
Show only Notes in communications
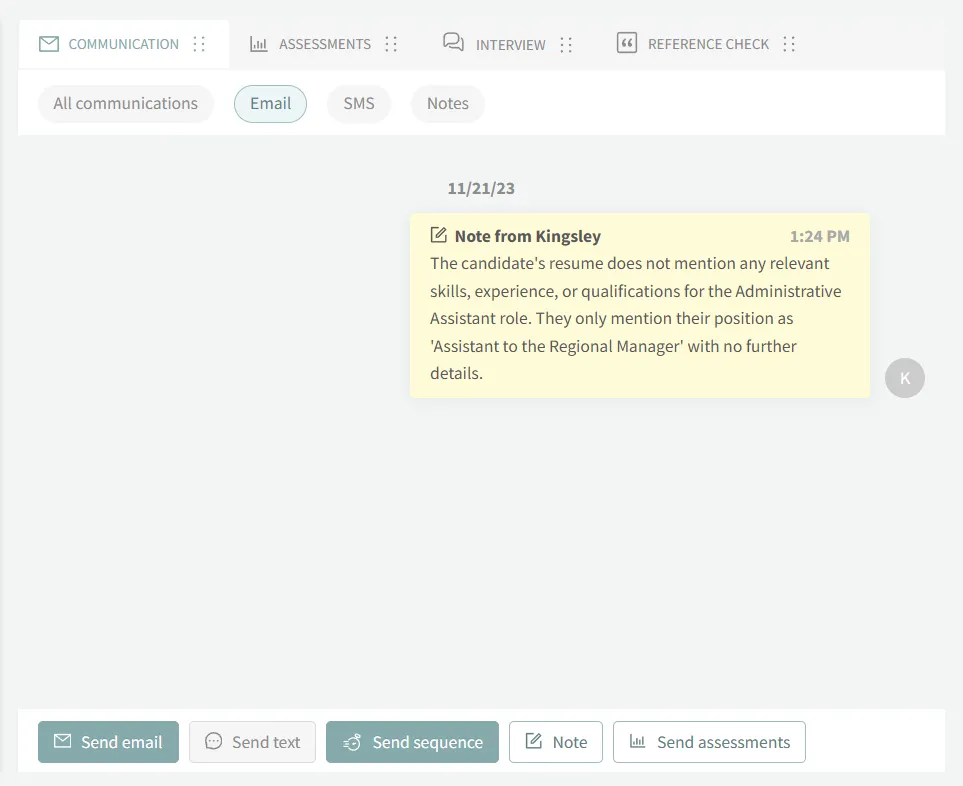tap(447, 104)
